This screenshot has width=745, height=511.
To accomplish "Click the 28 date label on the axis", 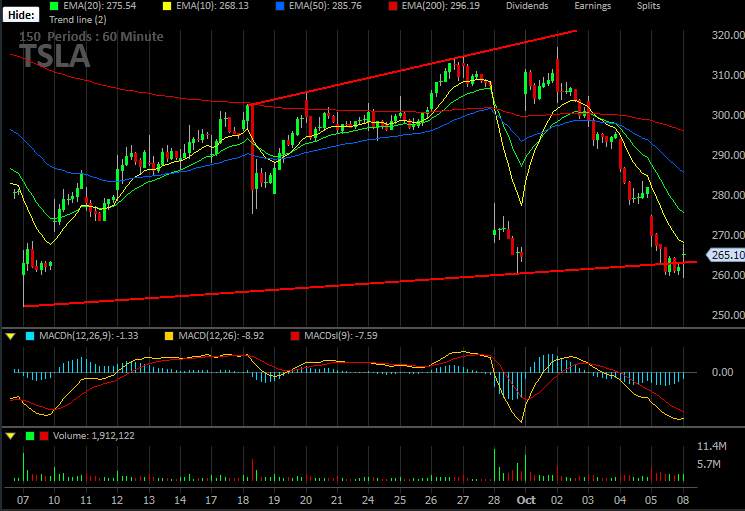I will click(494, 500).
